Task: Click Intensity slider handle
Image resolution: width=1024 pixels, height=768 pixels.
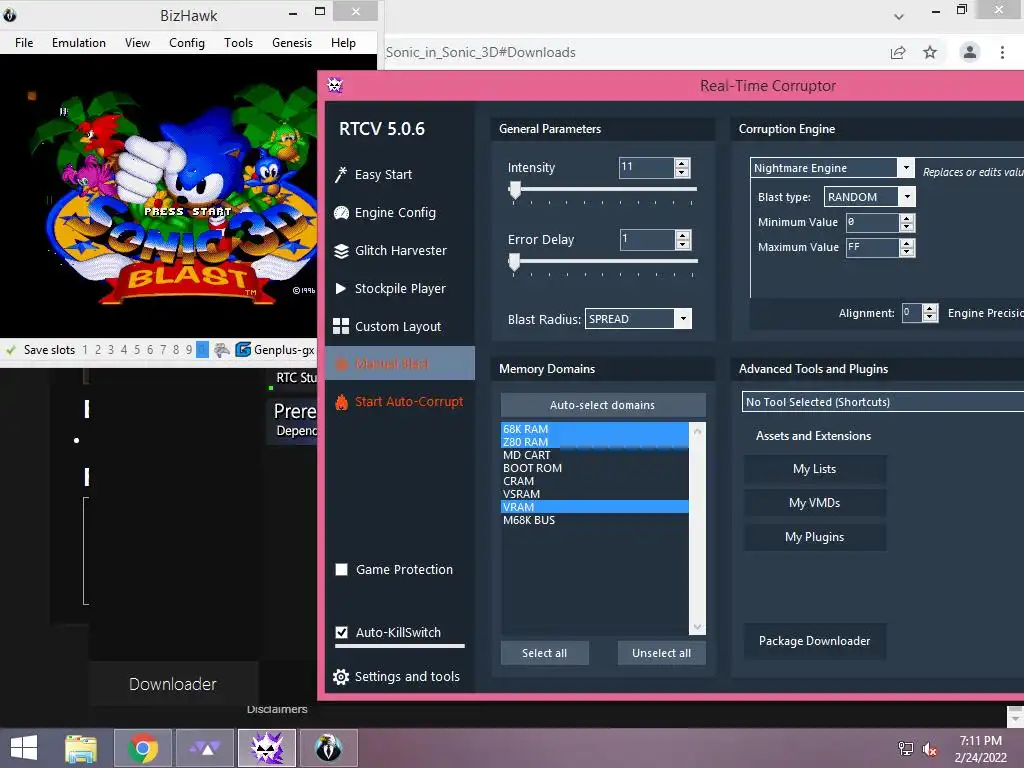Action: click(515, 189)
